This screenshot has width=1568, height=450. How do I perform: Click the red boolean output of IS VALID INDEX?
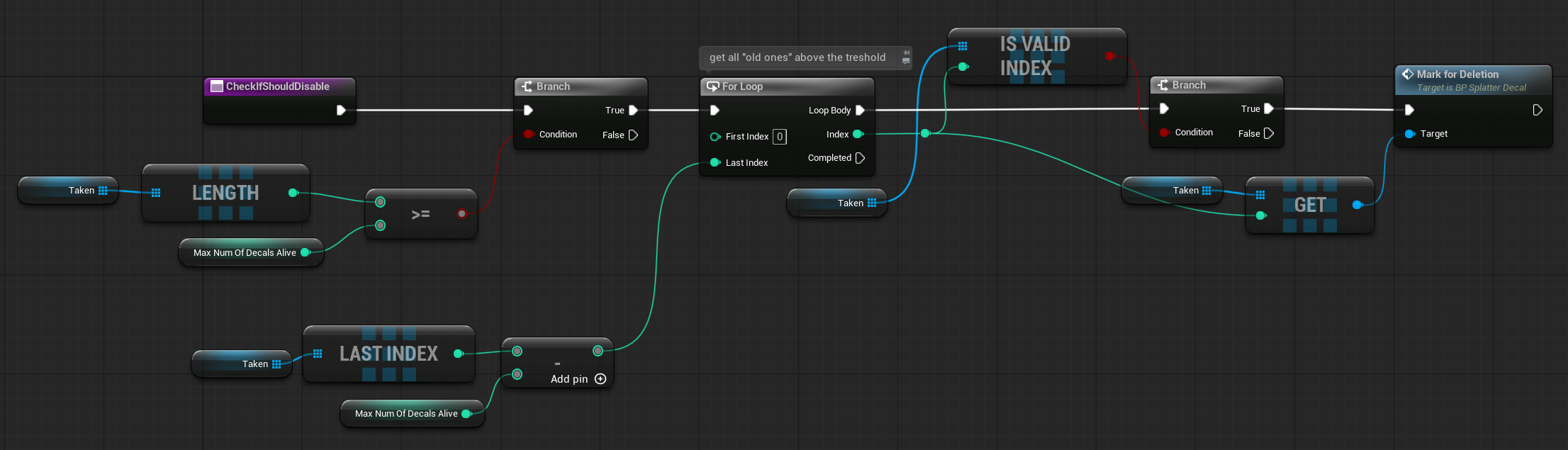tap(1109, 56)
